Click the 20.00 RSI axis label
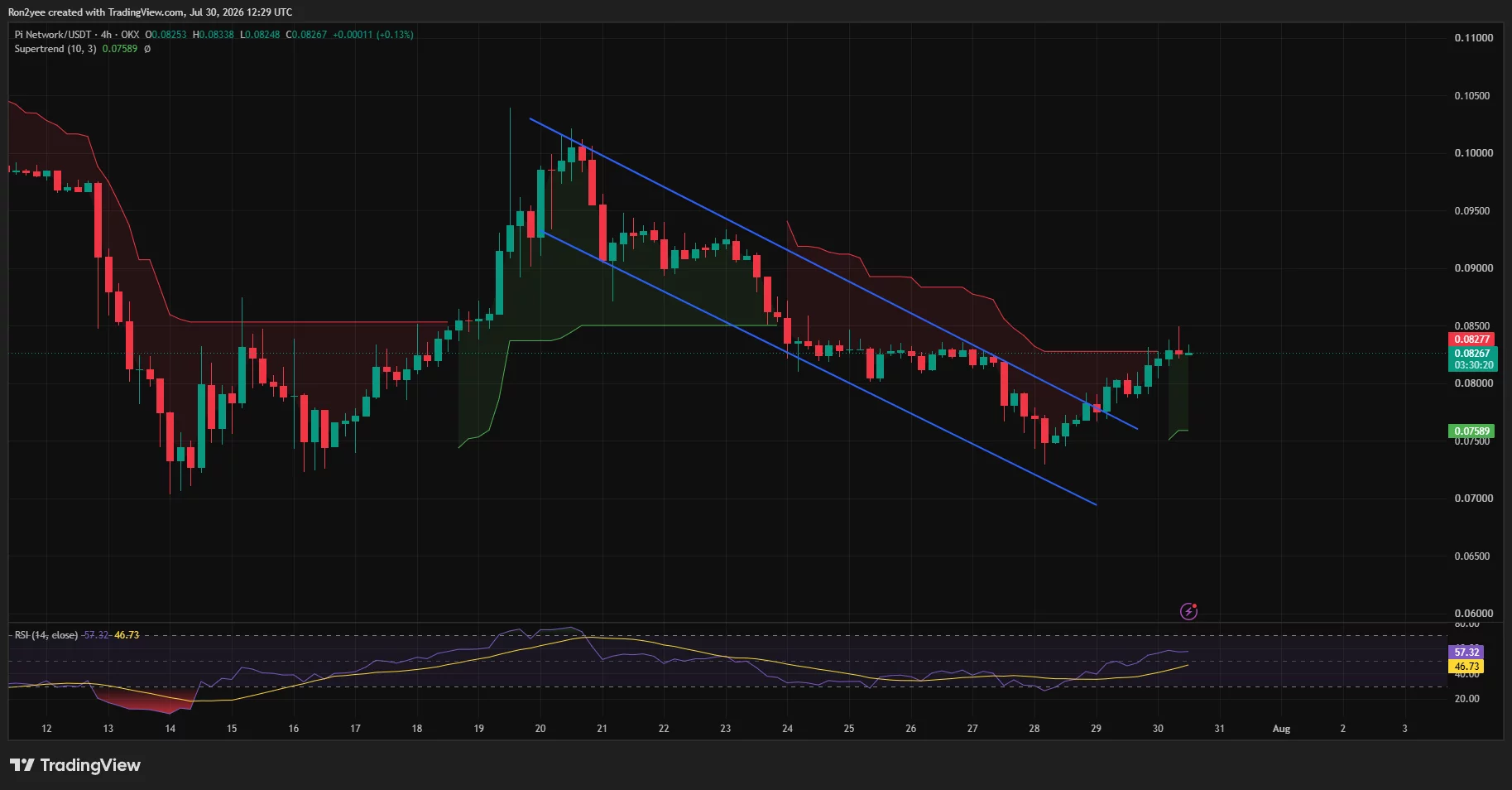Image resolution: width=1512 pixels, height=790 pixels. pyautogui.click(x=1467, y=699)
